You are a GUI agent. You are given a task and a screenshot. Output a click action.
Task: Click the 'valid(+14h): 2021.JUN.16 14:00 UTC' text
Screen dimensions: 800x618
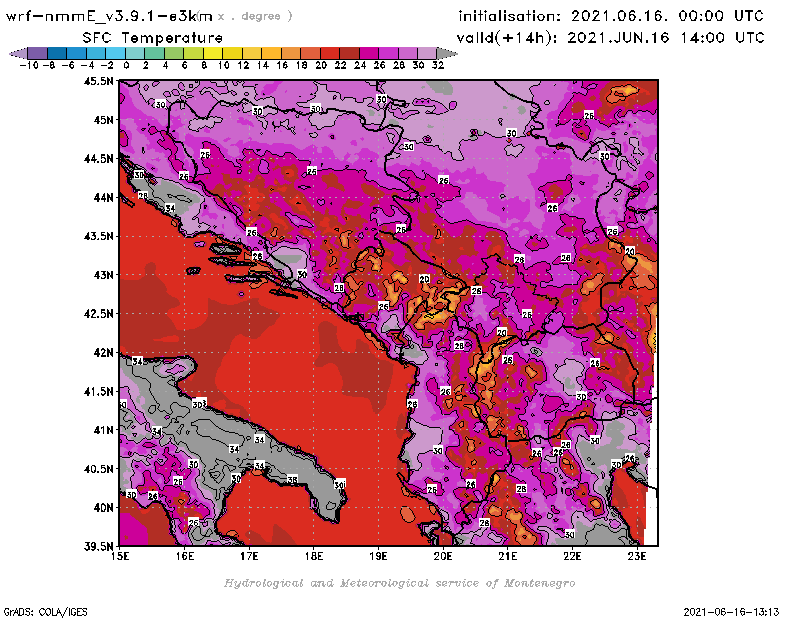coord(611,38)
